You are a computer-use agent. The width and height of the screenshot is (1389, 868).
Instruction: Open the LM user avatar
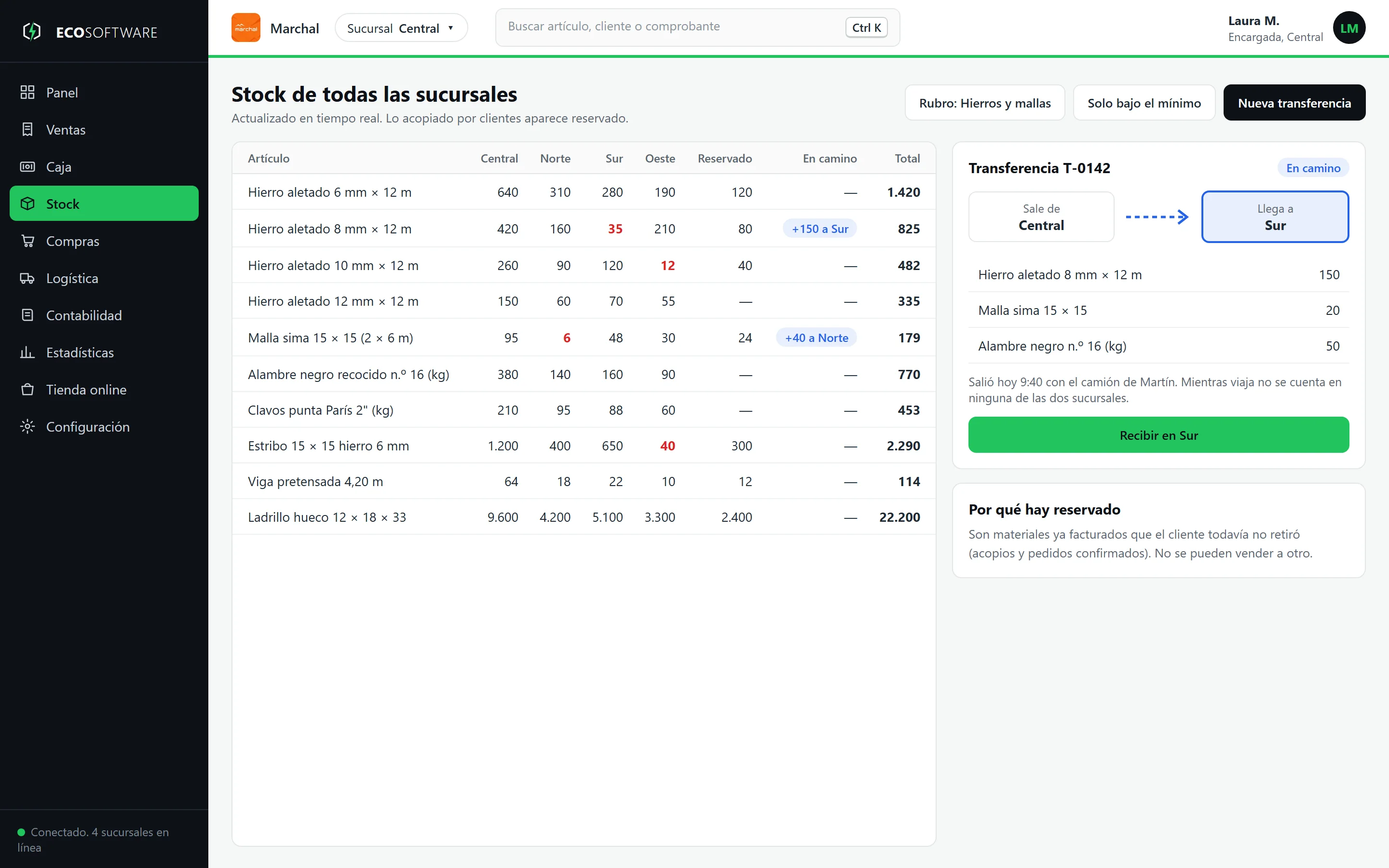click(x=1349, y=27)
